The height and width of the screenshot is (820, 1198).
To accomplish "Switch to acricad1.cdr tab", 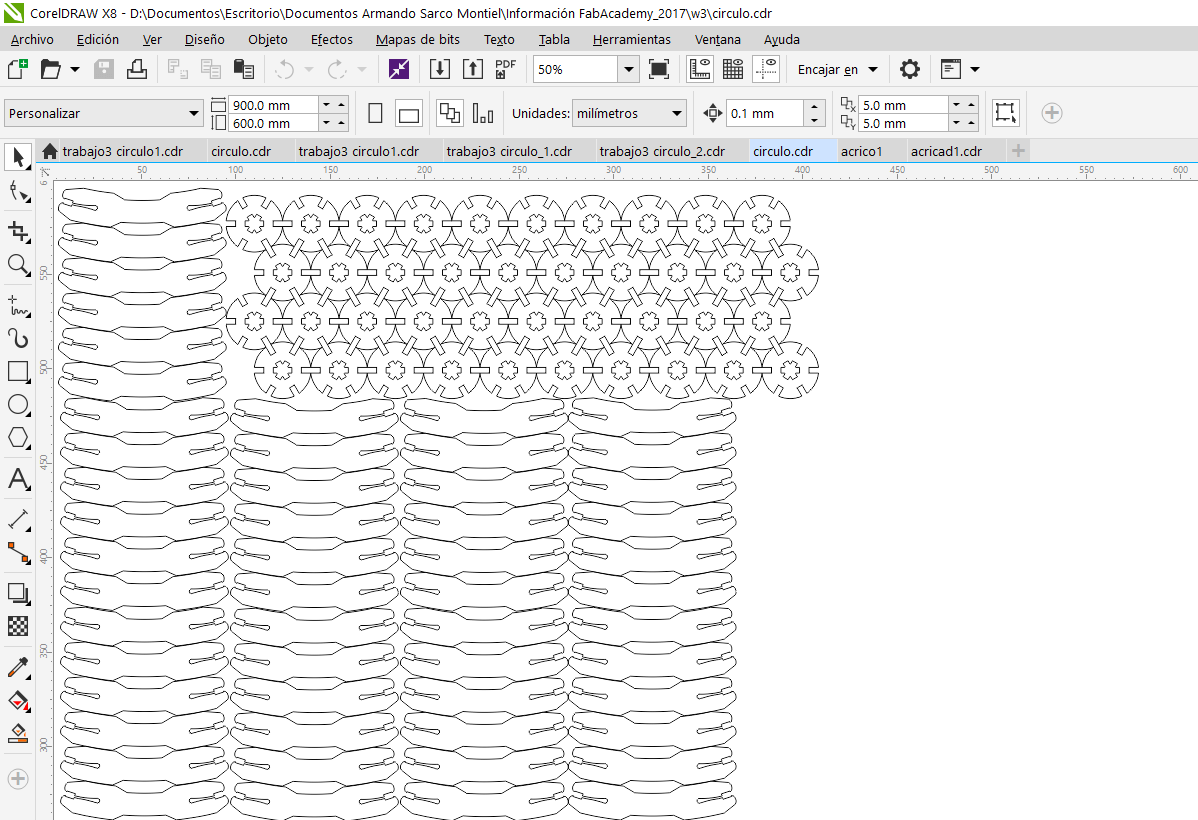I will (946, 151).
